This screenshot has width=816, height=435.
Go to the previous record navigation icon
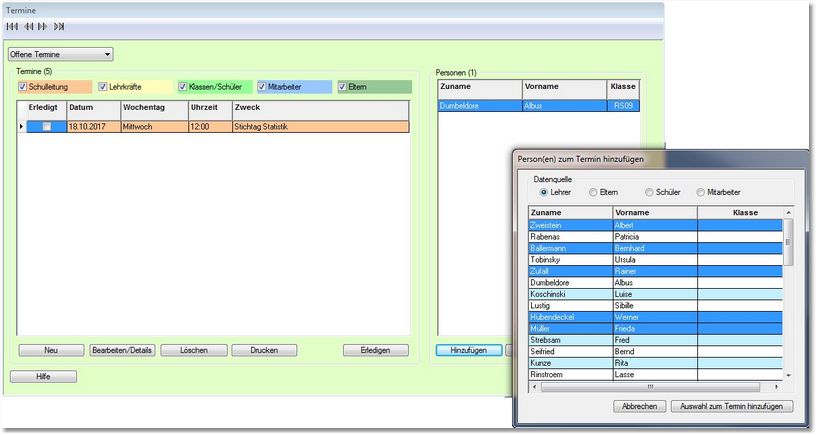point(27,26)
